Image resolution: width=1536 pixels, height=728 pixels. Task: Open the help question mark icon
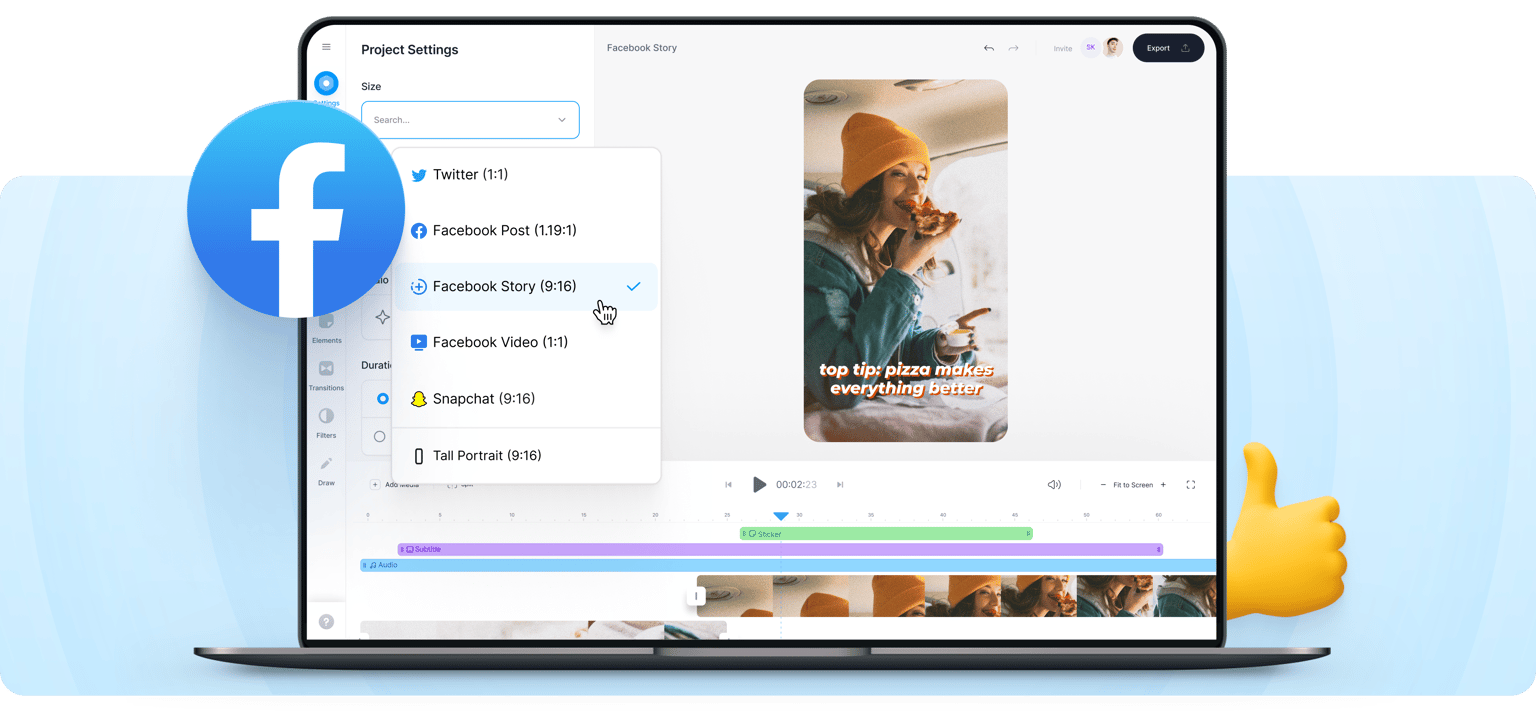point(326,622)
